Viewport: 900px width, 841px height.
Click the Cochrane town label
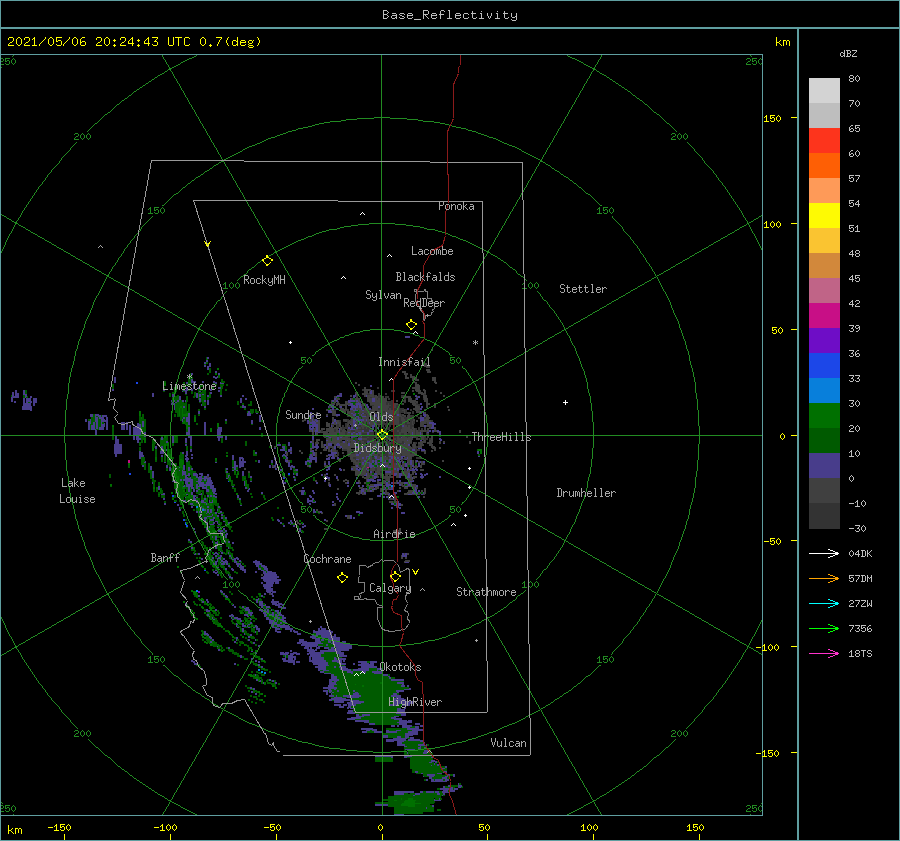click(x=327, y=559)
